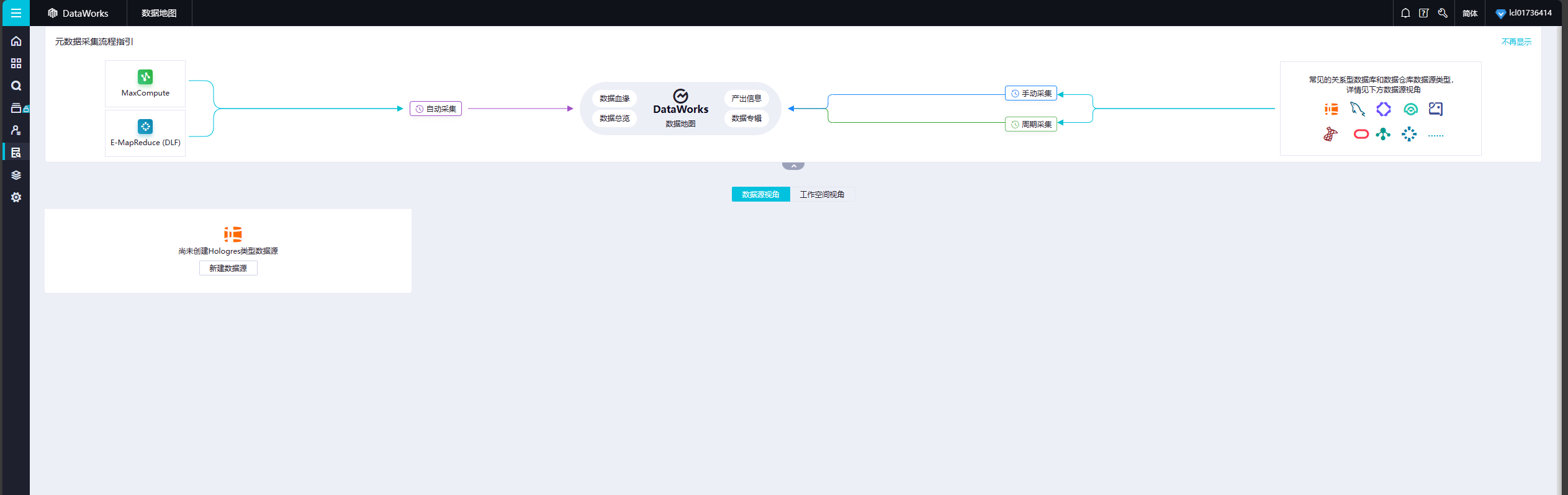Screen dimensions: 1568x495
Task: Open notifications with the bell icon
Action: pos(1405,13)
